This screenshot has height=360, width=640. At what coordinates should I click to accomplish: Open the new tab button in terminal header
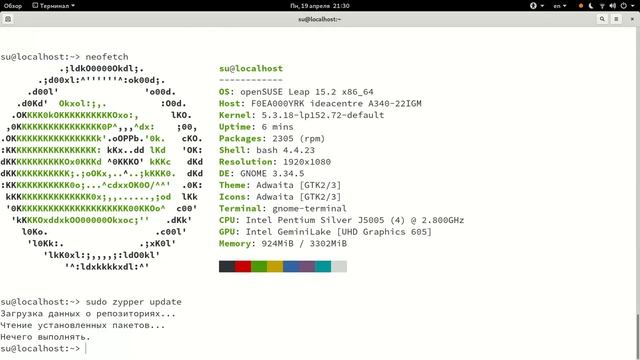pyautogui.click(x=8, y=19)
